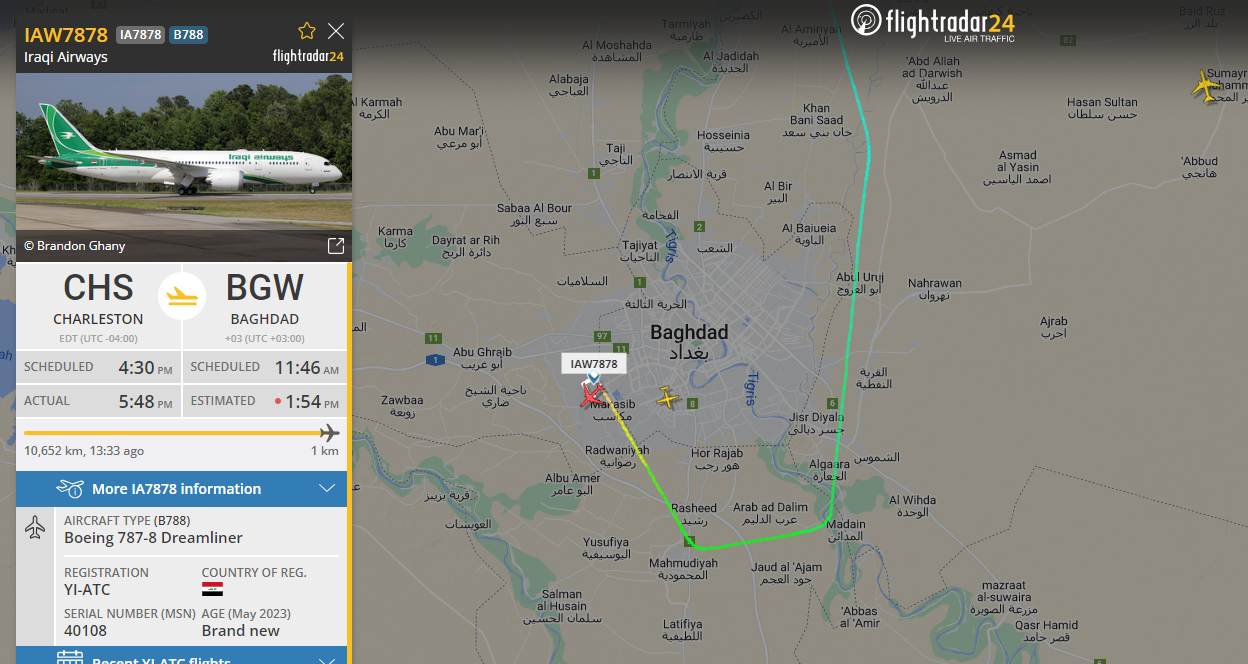The width and height of the screenshot is (1248, 664).
Task: Click the red selected aircraft on map
Action: click(593, 396)
